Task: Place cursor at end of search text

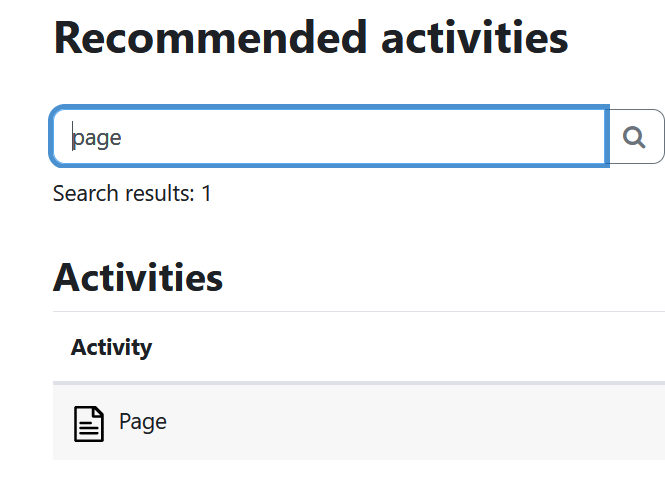Action: tap(123, 137)
